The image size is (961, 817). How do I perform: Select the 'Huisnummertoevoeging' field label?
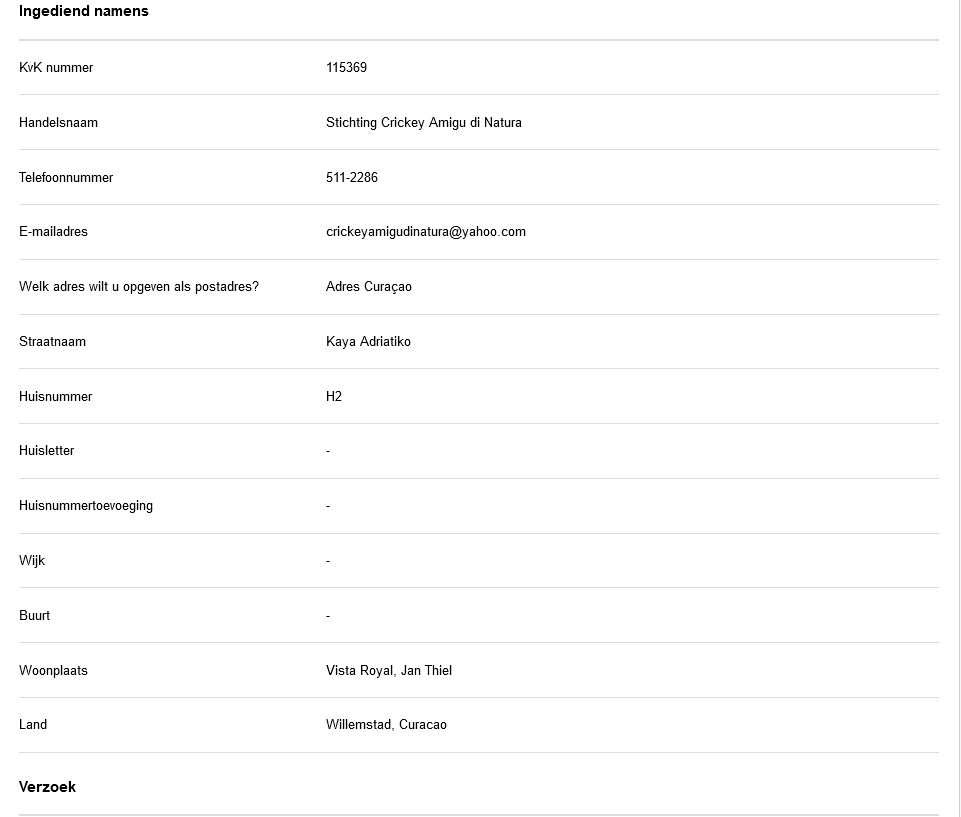pos(86,506)
